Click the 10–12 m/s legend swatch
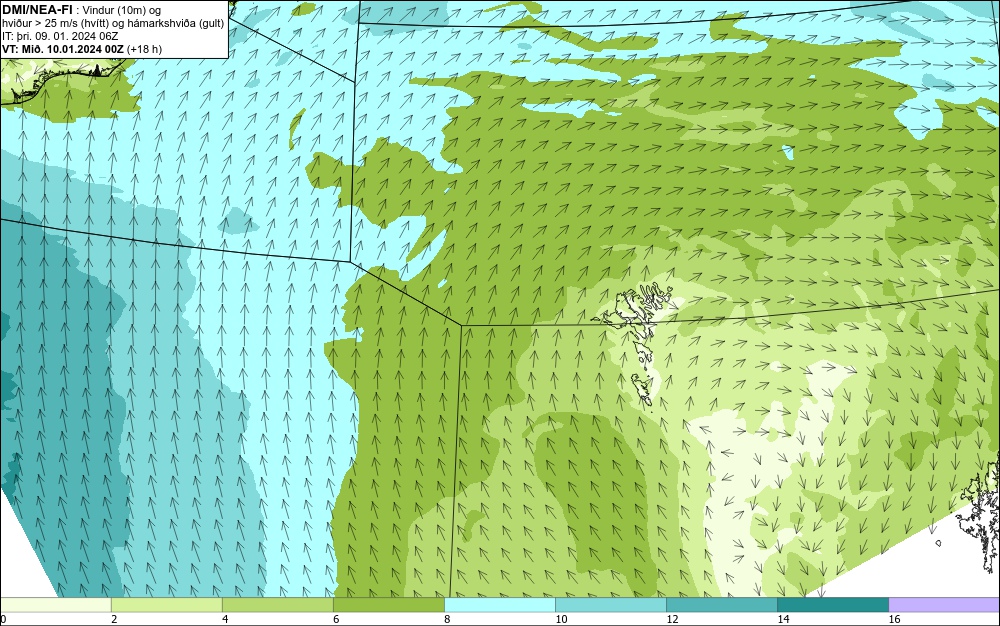 pyautogui.click(x=610, y=604)
